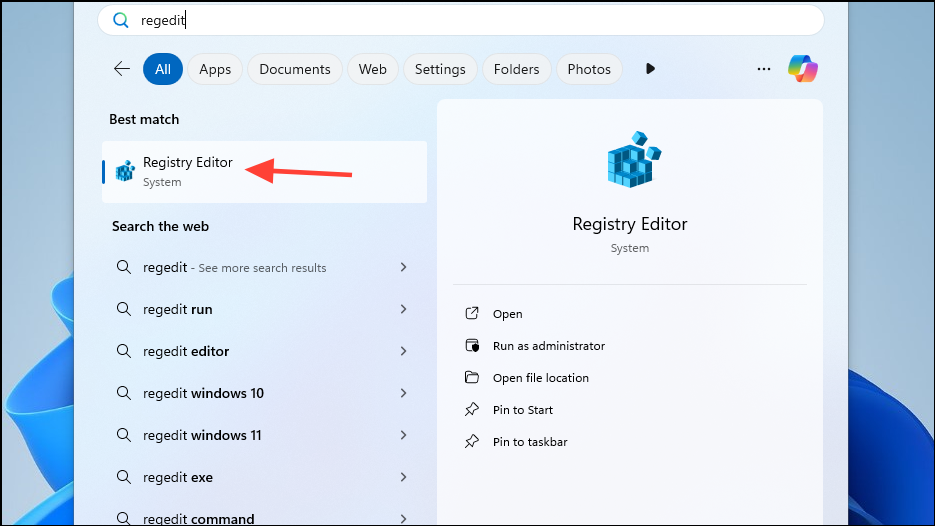Switch to the Settings filter tab
Viewport: 935px width, 526px height.
pyautogui.click(x=440, y=69)
